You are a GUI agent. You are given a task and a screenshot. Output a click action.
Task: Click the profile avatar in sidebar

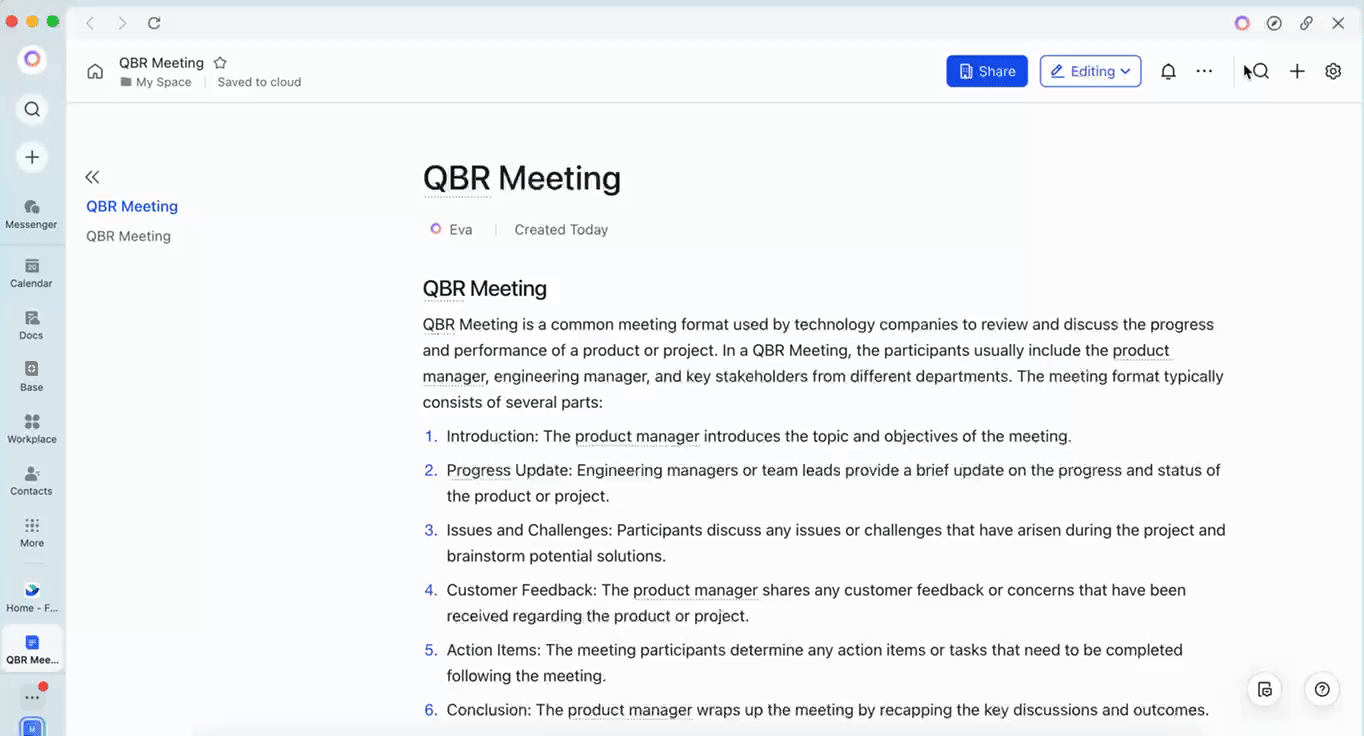click(x=32, y=60)
